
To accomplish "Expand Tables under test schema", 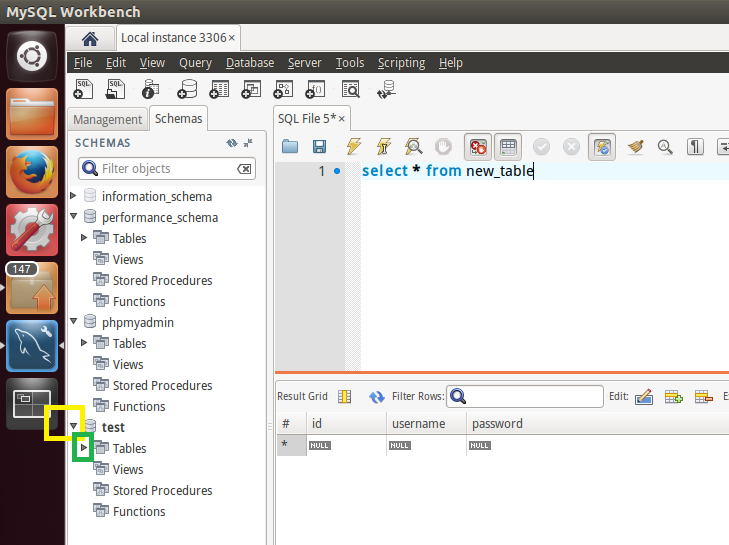I will (x=84, y=448).
